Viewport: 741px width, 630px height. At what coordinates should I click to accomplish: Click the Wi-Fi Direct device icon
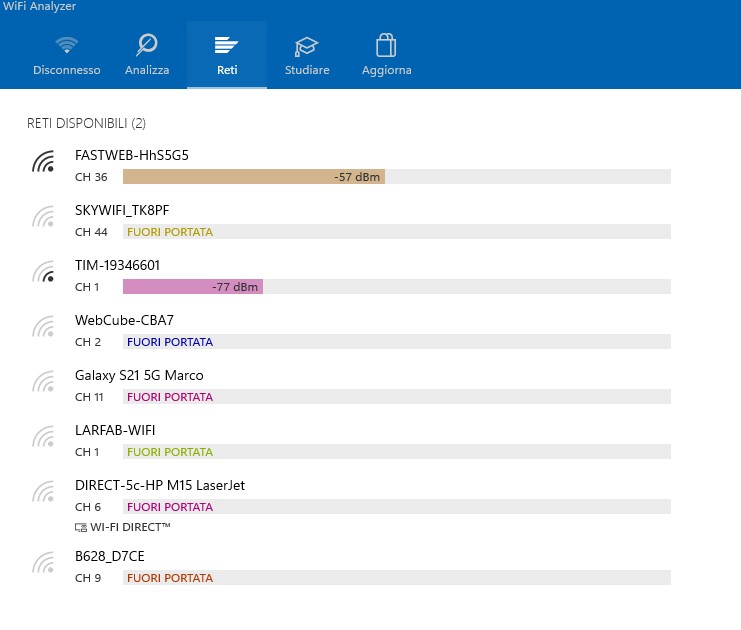[81, 527]
